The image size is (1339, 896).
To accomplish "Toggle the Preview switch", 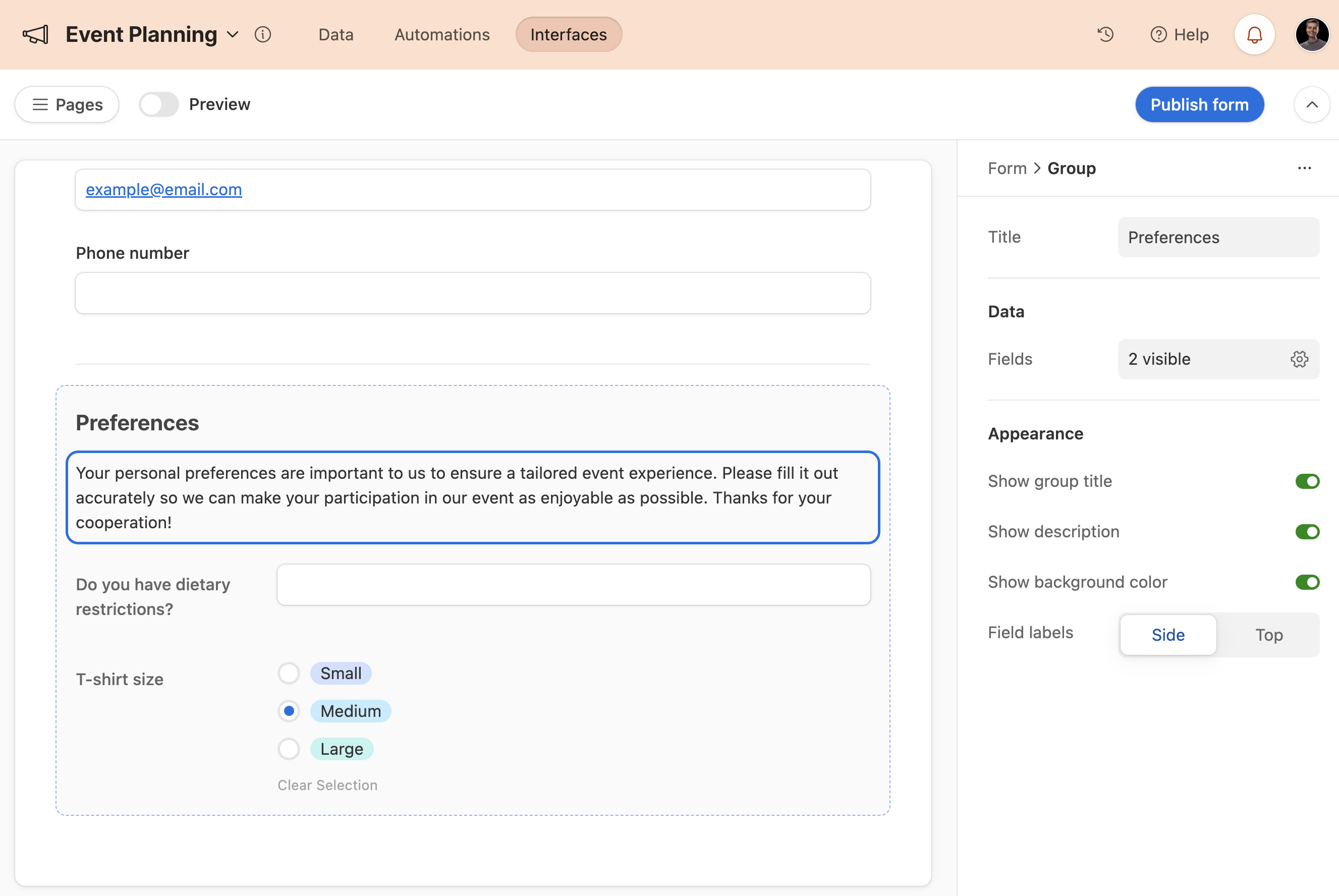I will [x=159, y=104].
